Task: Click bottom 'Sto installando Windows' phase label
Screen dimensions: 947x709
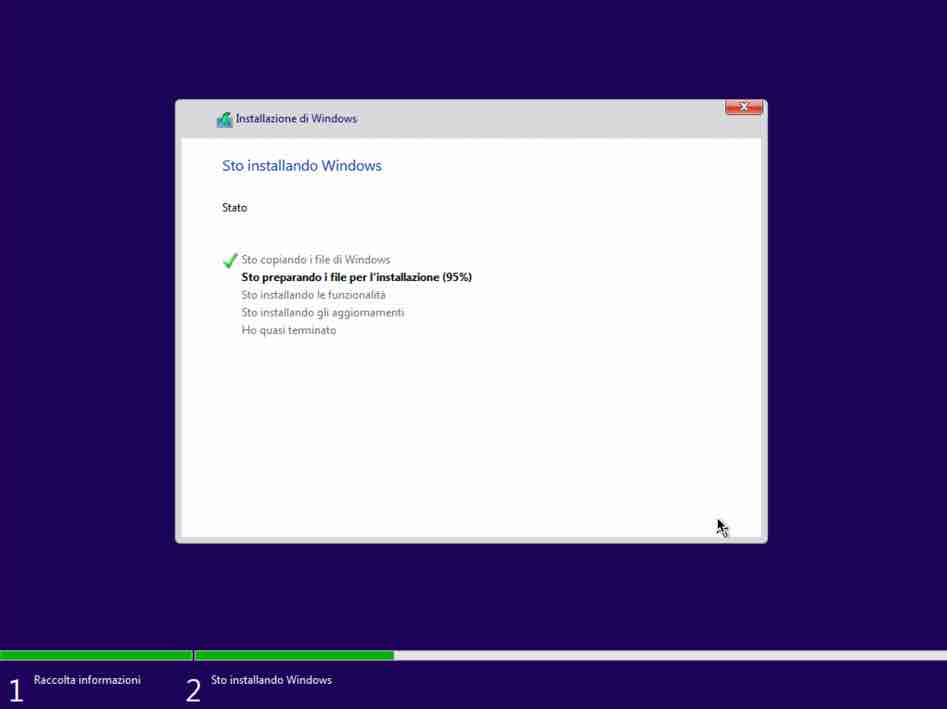Action: tap(271, 680)
